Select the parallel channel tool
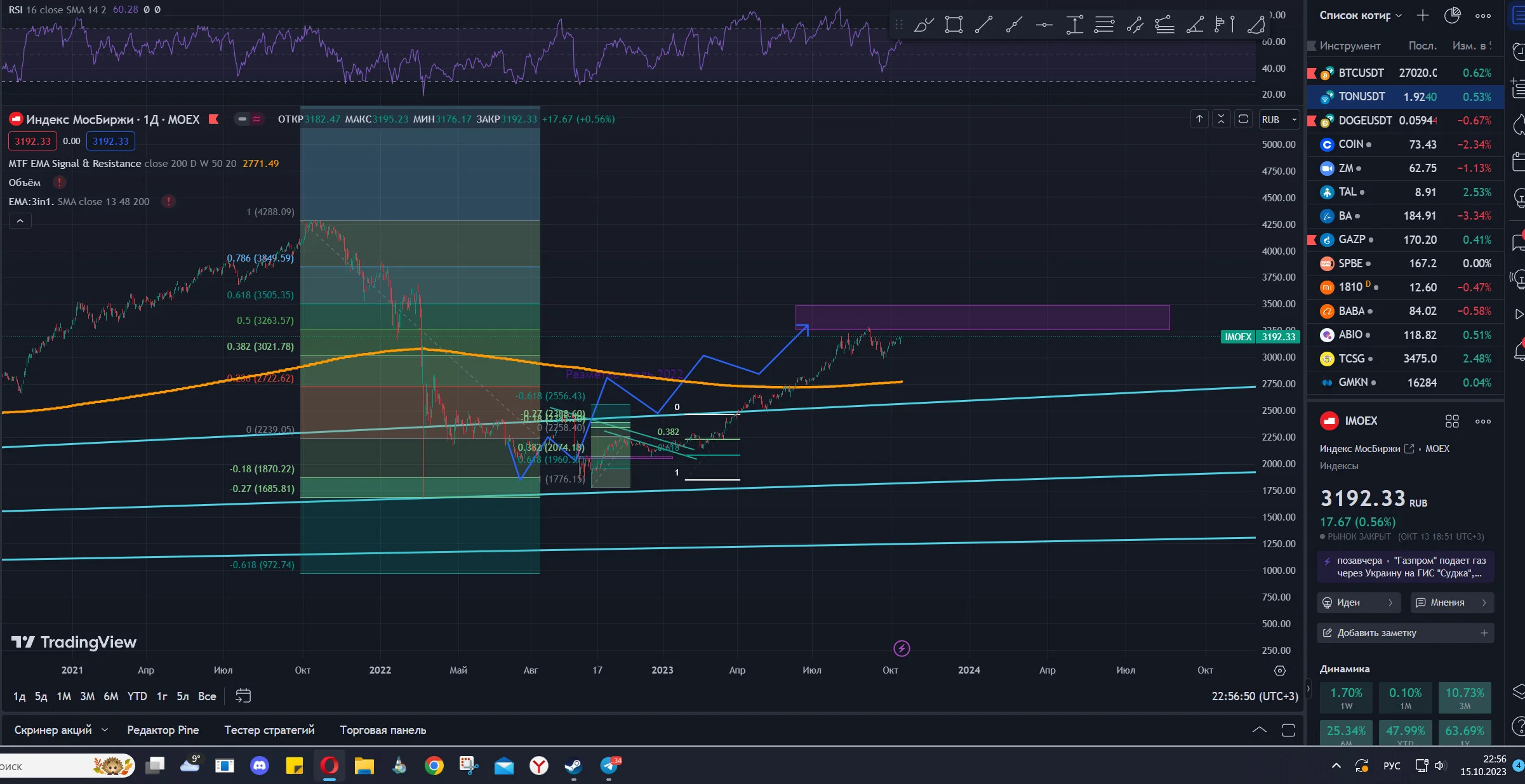This screenshot has width=1525, height=784. tap(1135, 25)
